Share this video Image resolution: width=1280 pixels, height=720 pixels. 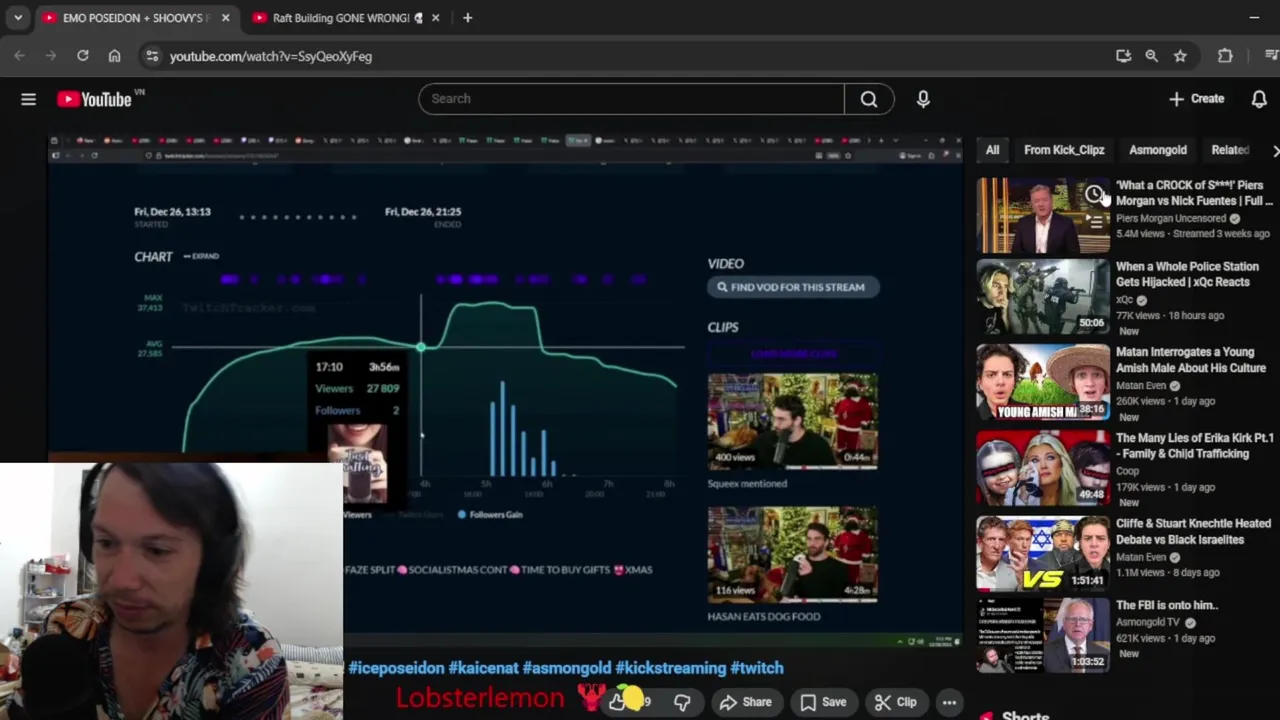[x=746, y=702]
